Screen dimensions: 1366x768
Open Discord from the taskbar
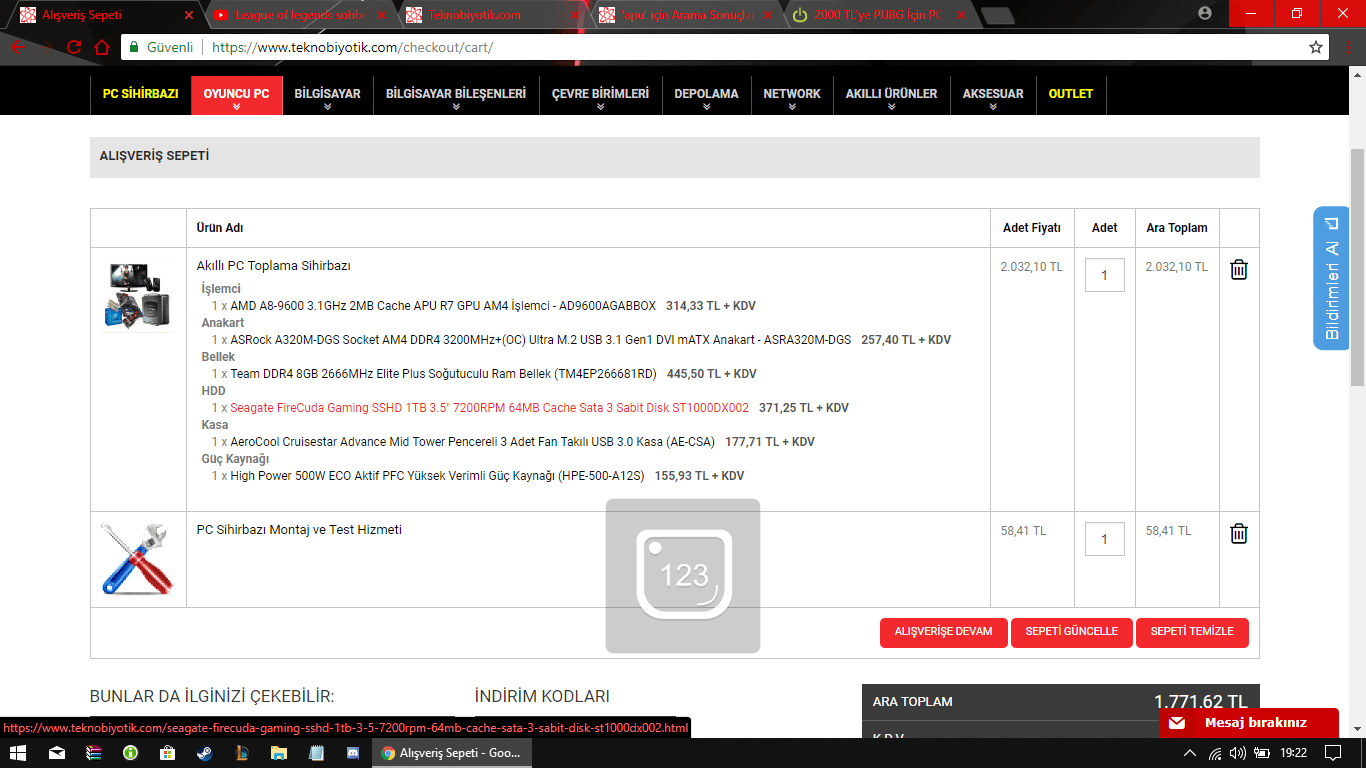(x=352, y=753)
